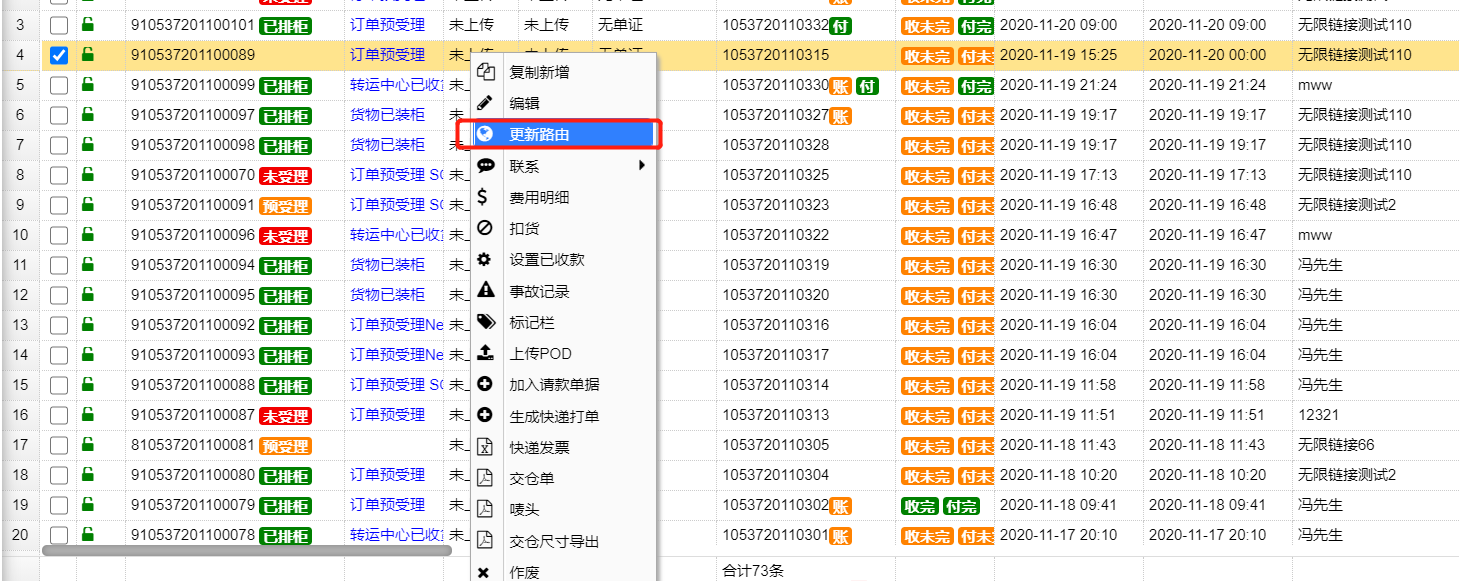This screenshot has height=581, width=1459.
Task: Click the 合计73条 total label
Action: click(x=755, y=571)
